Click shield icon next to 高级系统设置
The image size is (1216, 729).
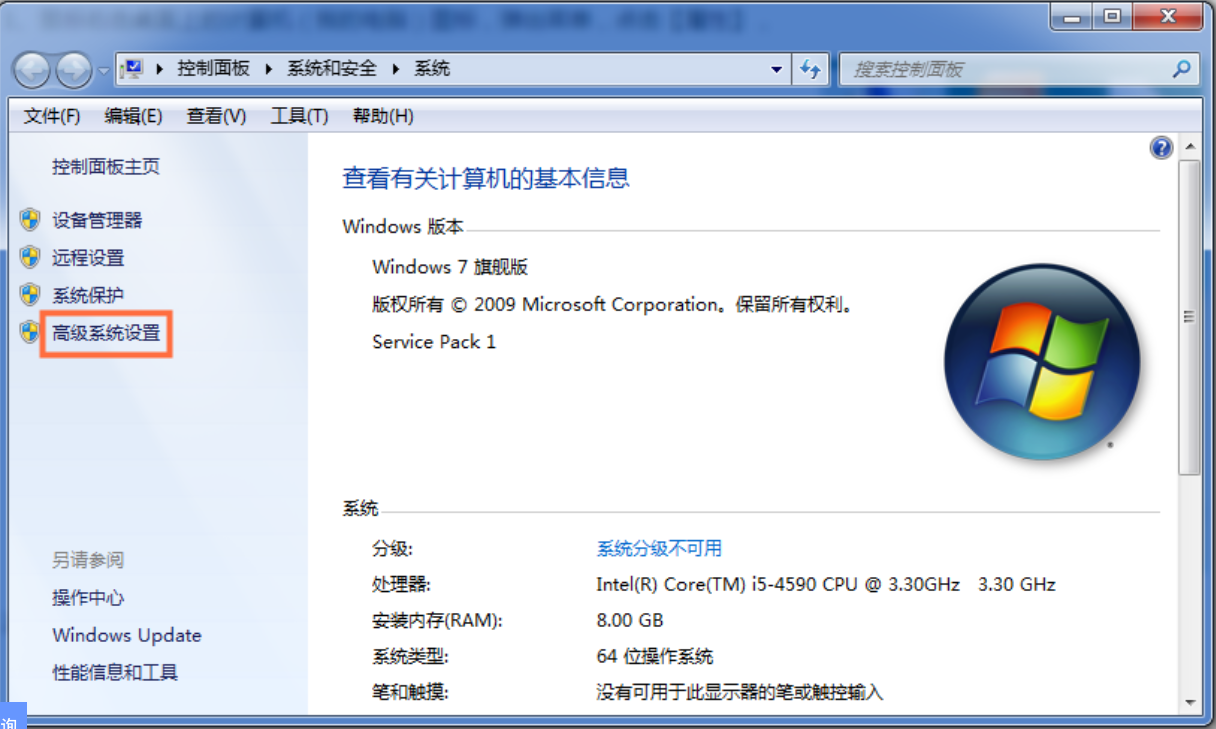click(30, 332)
